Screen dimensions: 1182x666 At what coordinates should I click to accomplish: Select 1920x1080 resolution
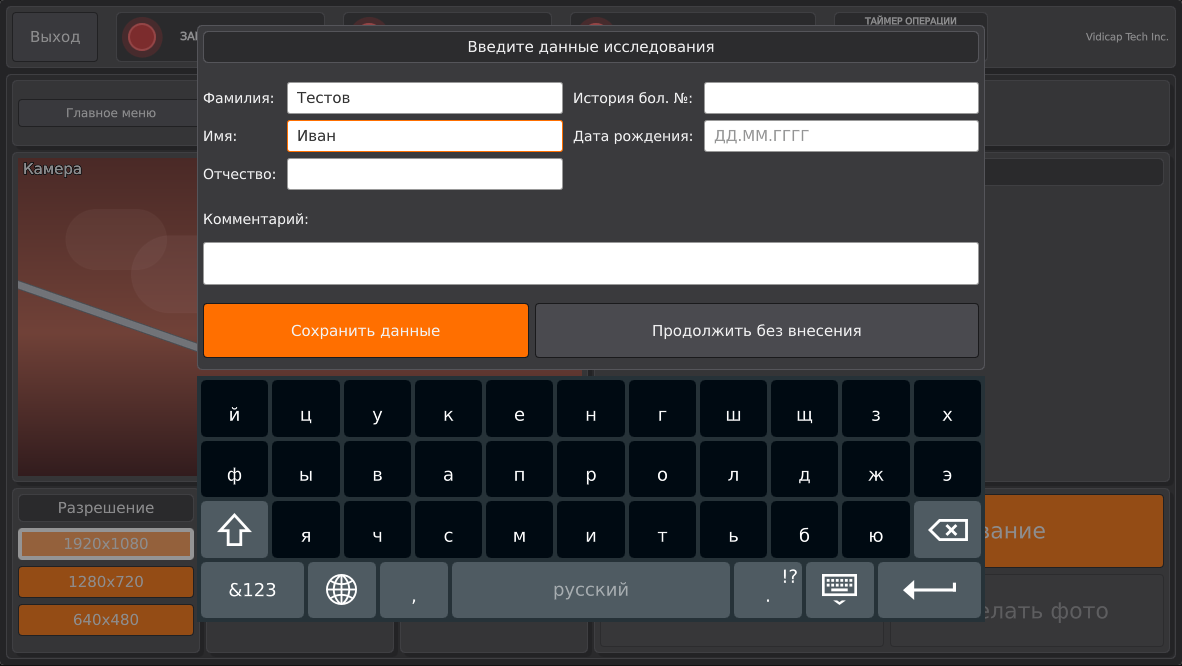click(106, 544)
